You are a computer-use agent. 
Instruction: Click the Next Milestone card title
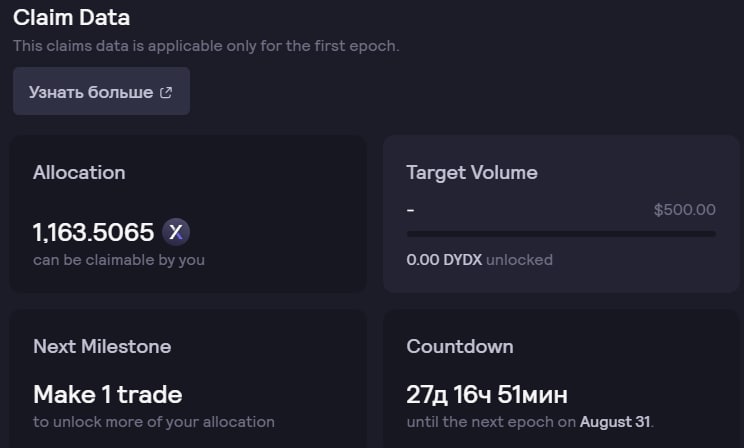[102, 346]
